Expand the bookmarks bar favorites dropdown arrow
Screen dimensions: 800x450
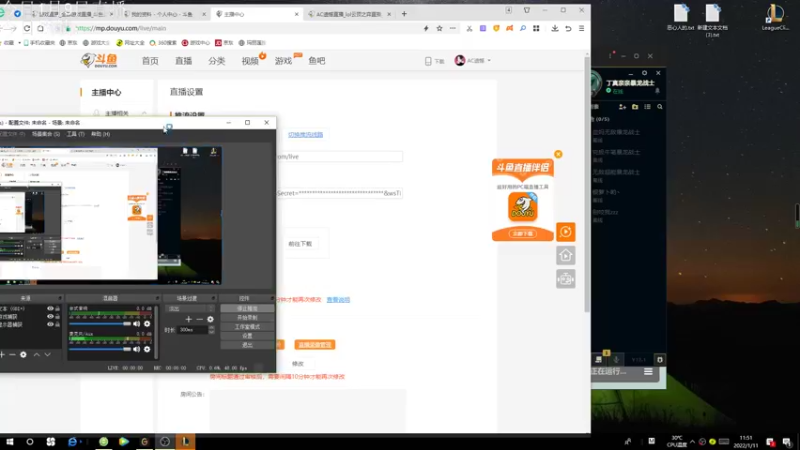tap(19, 43)
